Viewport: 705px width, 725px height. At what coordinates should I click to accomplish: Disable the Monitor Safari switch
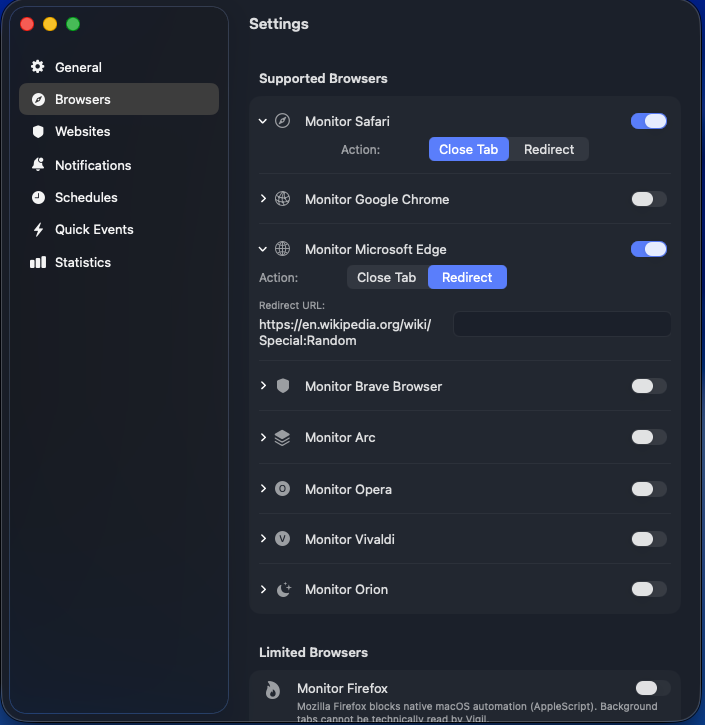(x=649, y=121)
